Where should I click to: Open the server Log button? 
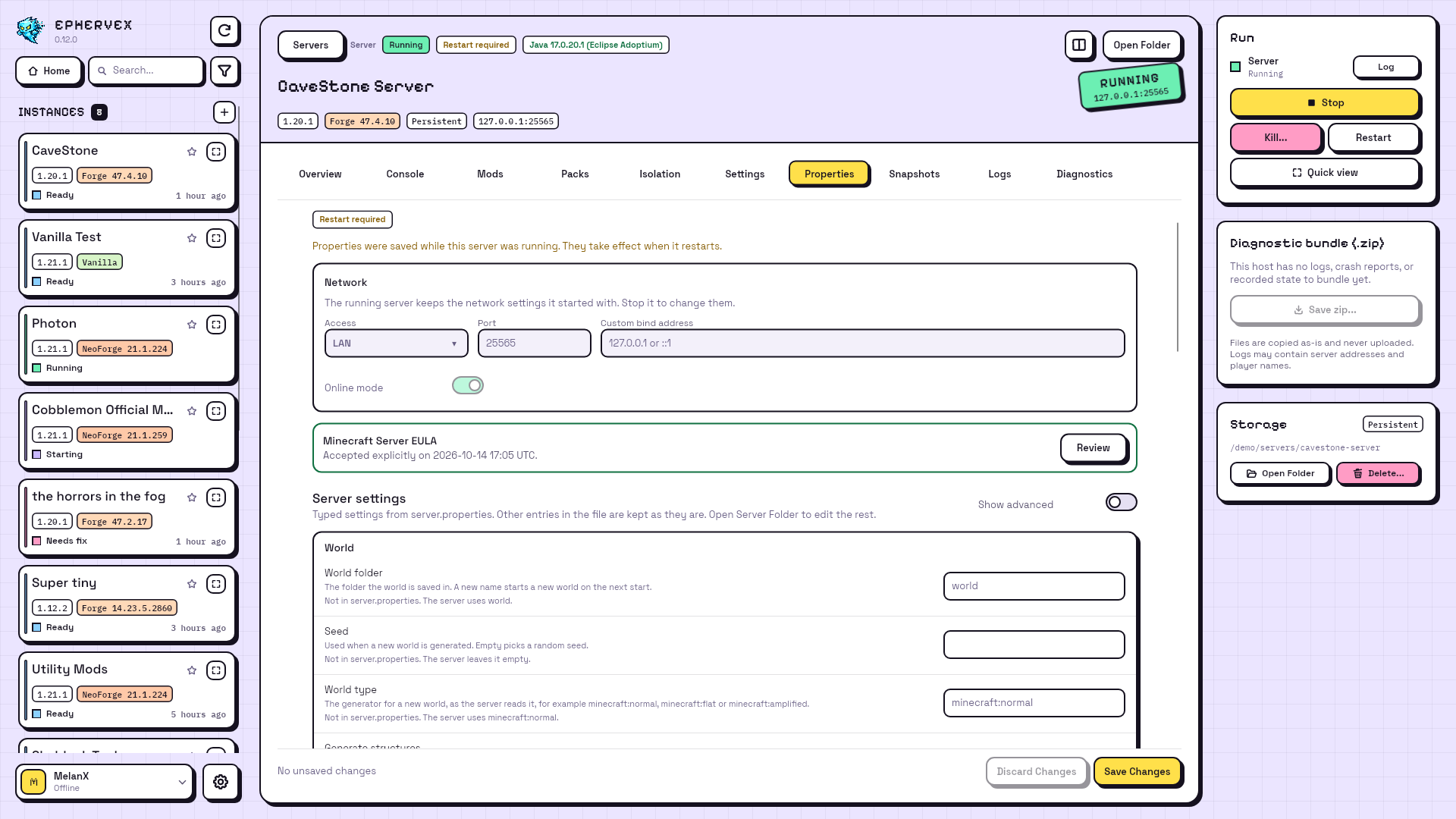click(x=1385, y=67)
